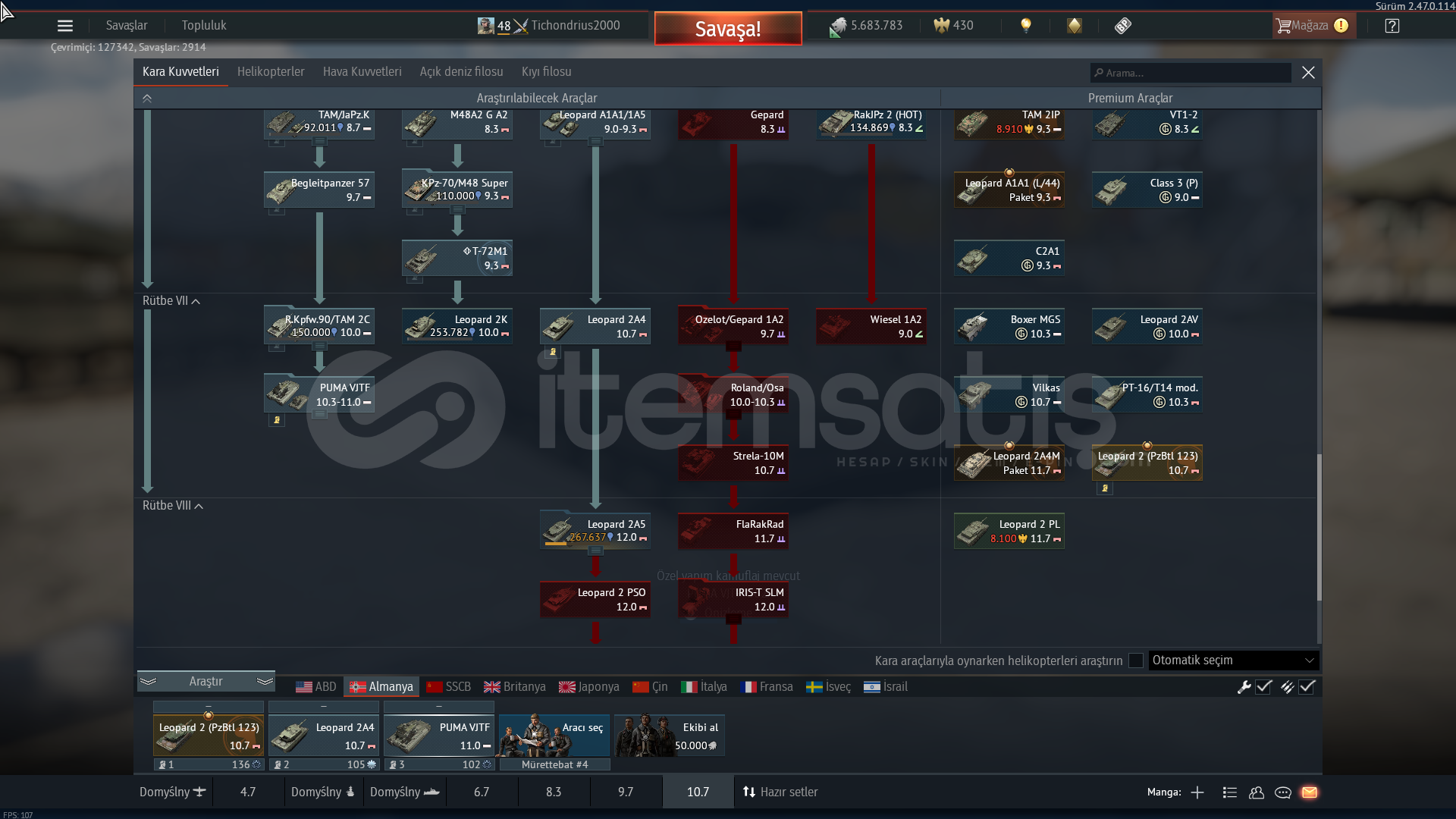Select Leopard 2A4 in crew slot 2
This screenshot has height=819, width=1456.
324,736
